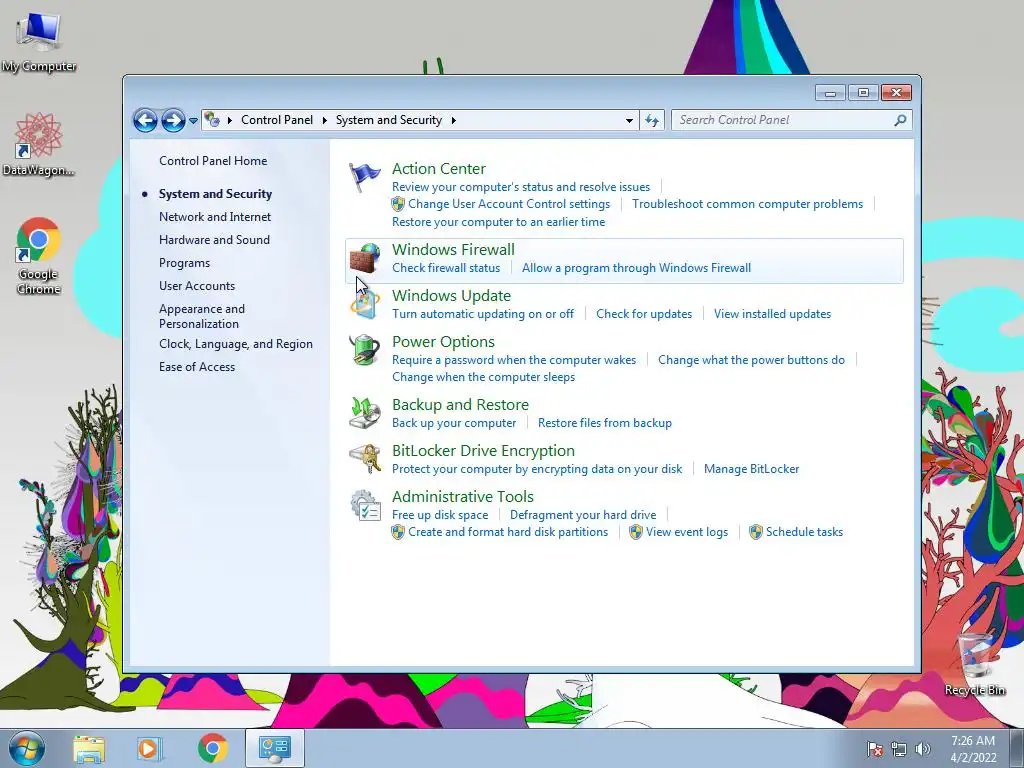Open Google Chrome from the taskbar
Screen dimensions: 1024x768
[x=212, y=748]
